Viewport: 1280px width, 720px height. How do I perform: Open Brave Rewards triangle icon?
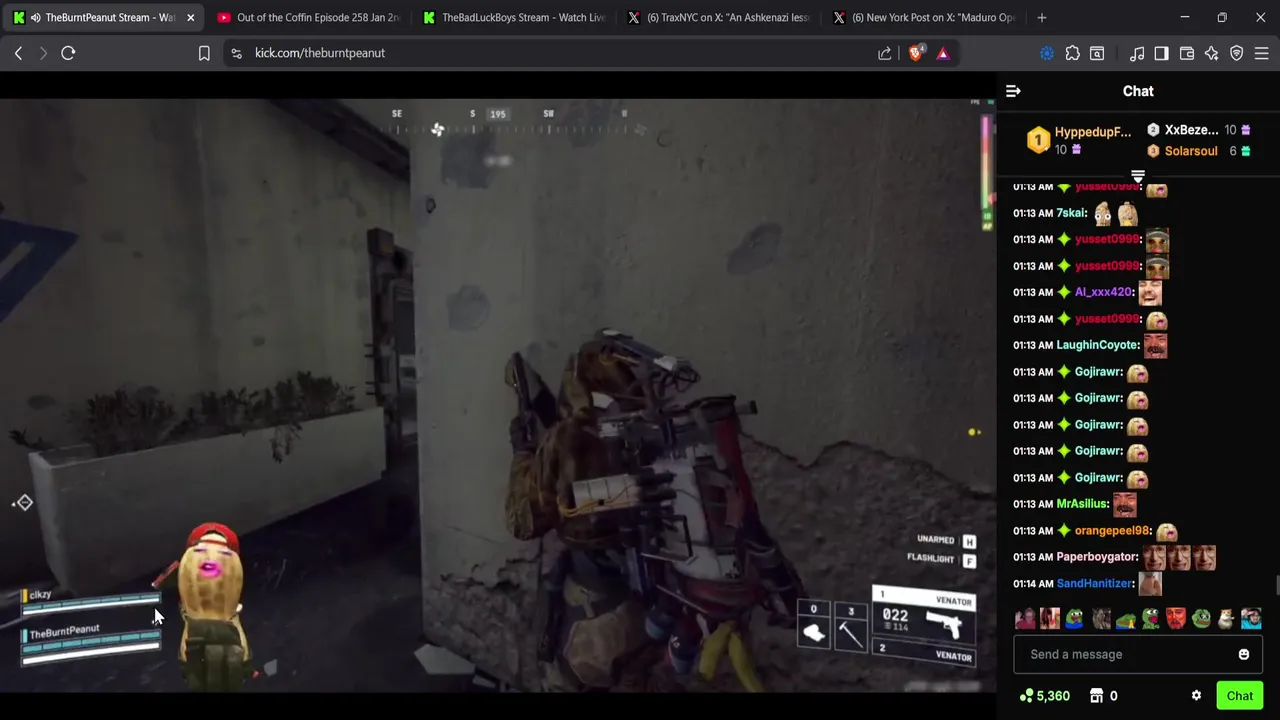tap(943, 53)
